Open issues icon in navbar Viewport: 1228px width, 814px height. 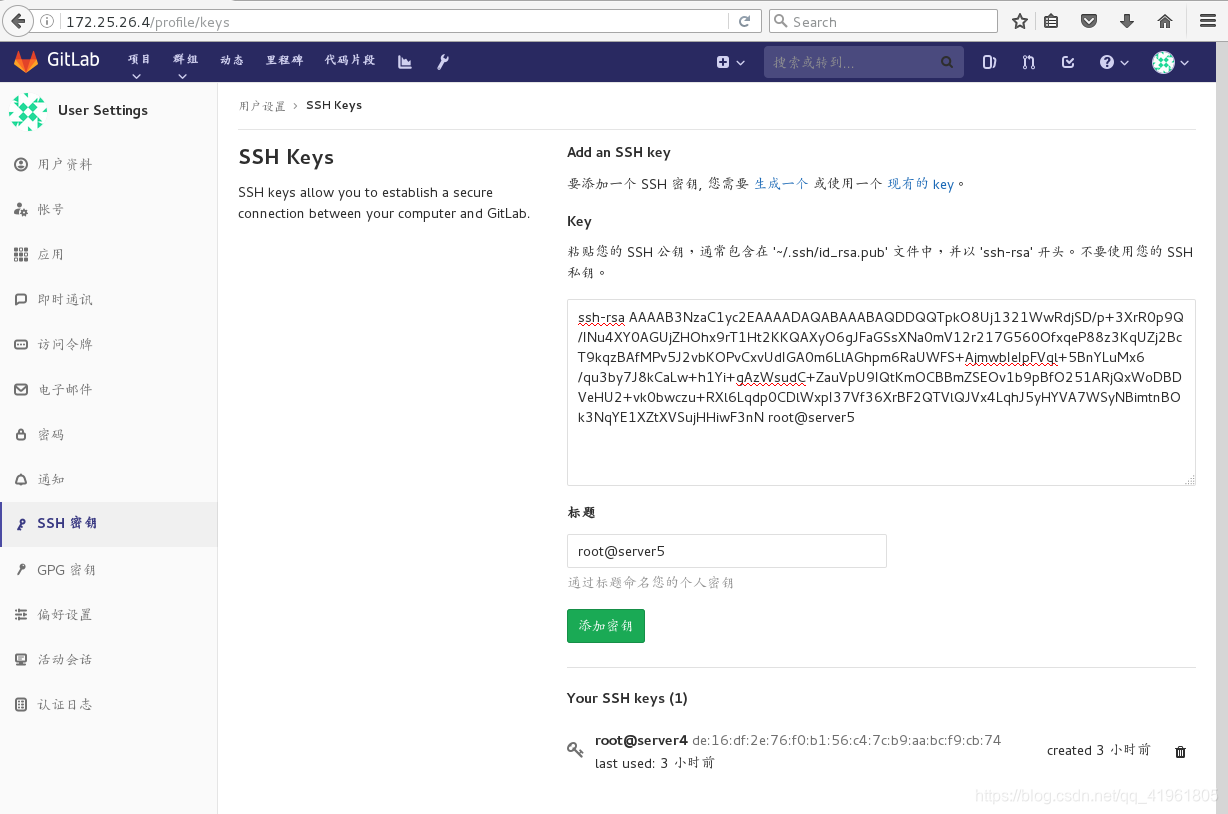(x=989, y=62)
